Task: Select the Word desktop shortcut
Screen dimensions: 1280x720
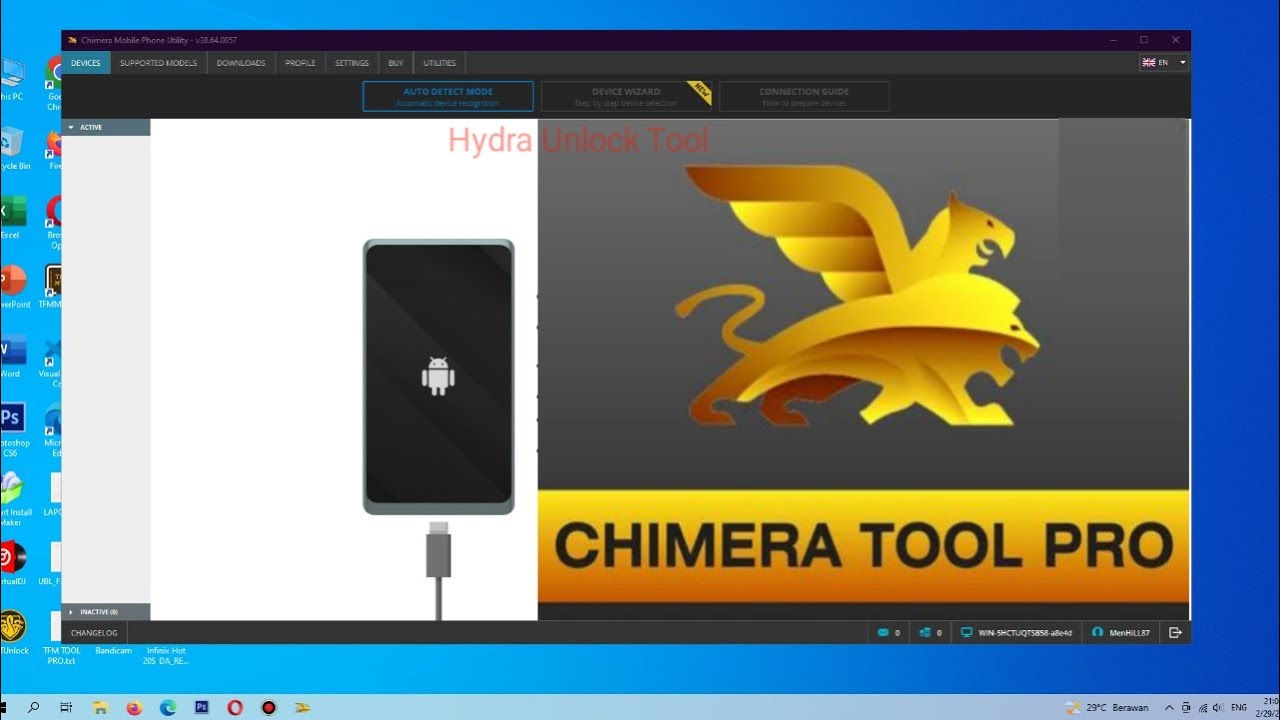Action: coord(10,356)
